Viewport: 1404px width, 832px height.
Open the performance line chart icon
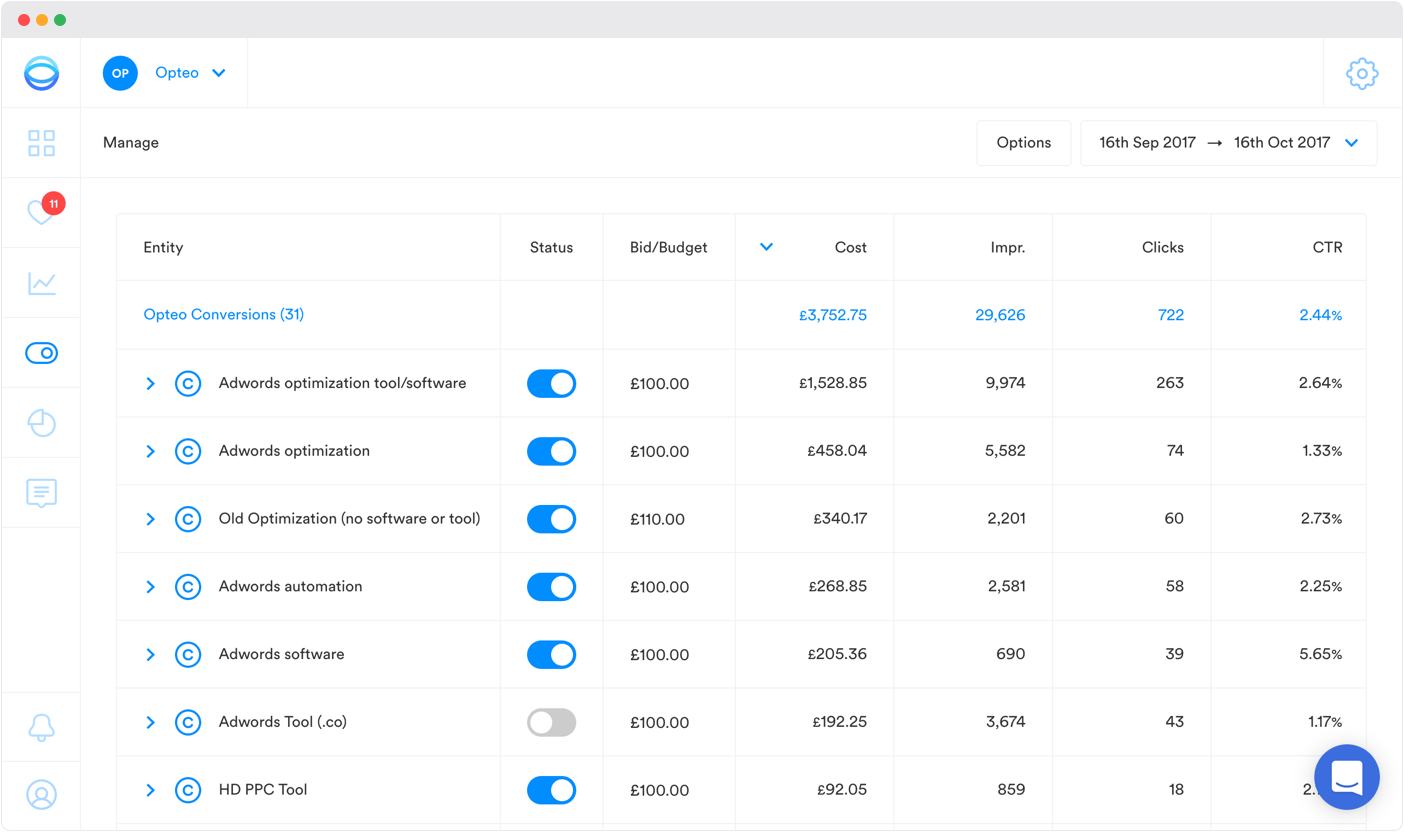pos(42,283)
